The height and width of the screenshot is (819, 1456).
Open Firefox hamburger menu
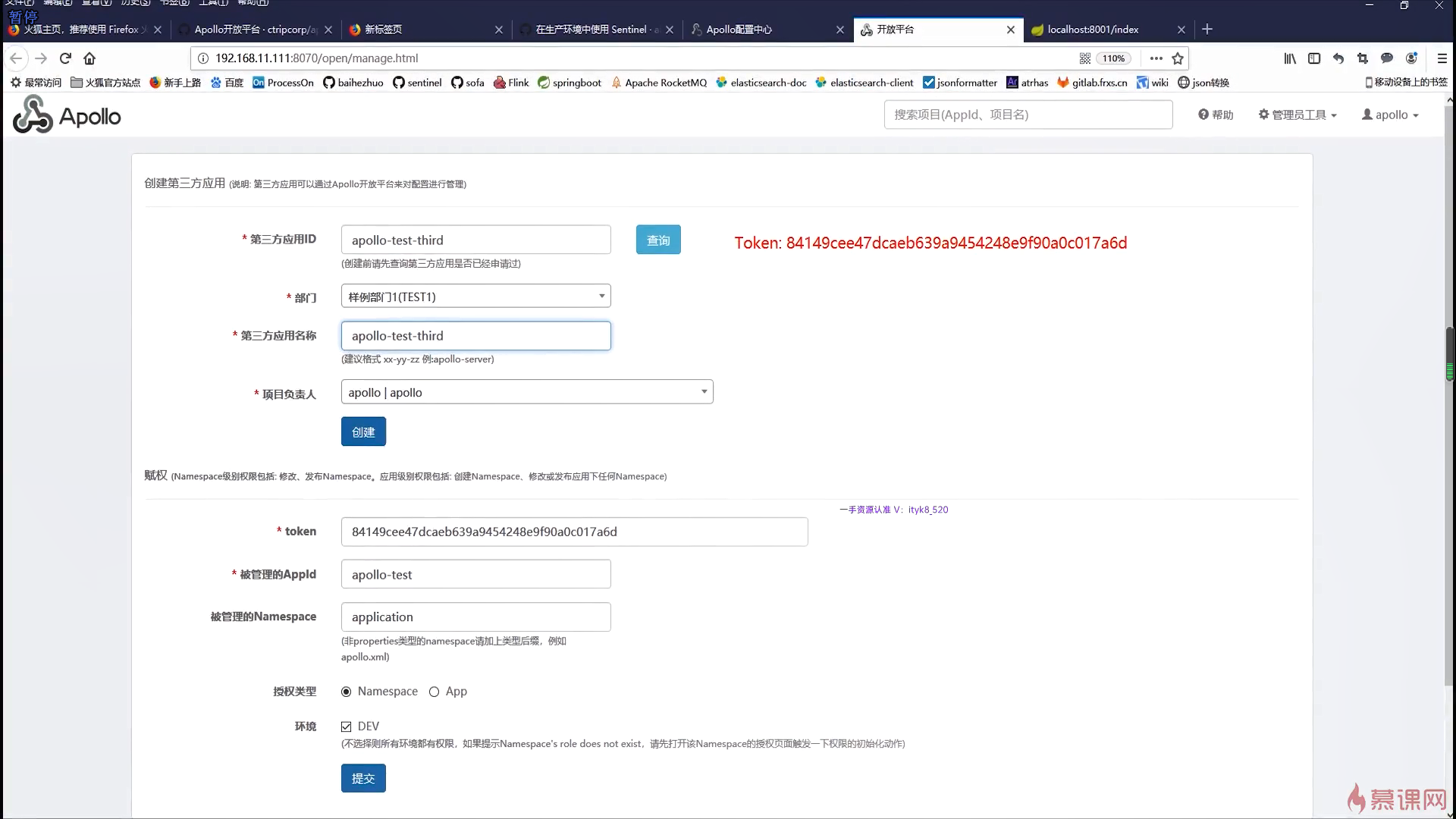point(1442,58)
